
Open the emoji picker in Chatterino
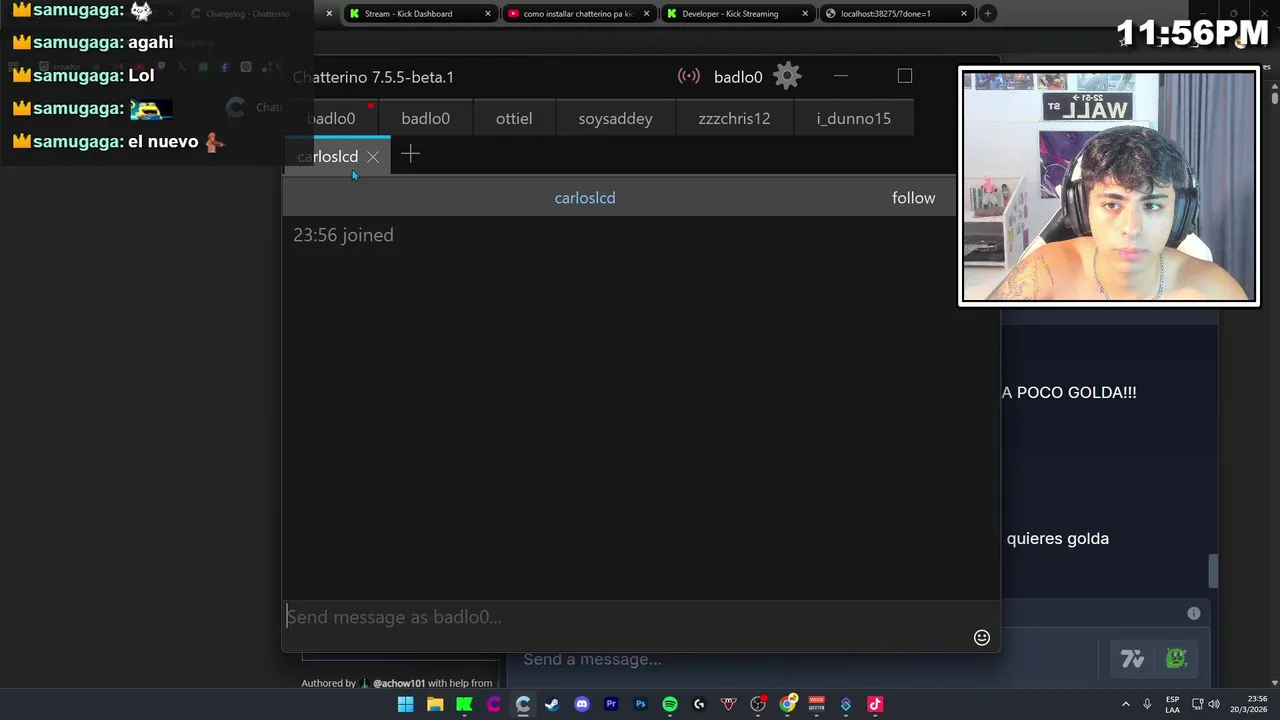coord(982,638)
